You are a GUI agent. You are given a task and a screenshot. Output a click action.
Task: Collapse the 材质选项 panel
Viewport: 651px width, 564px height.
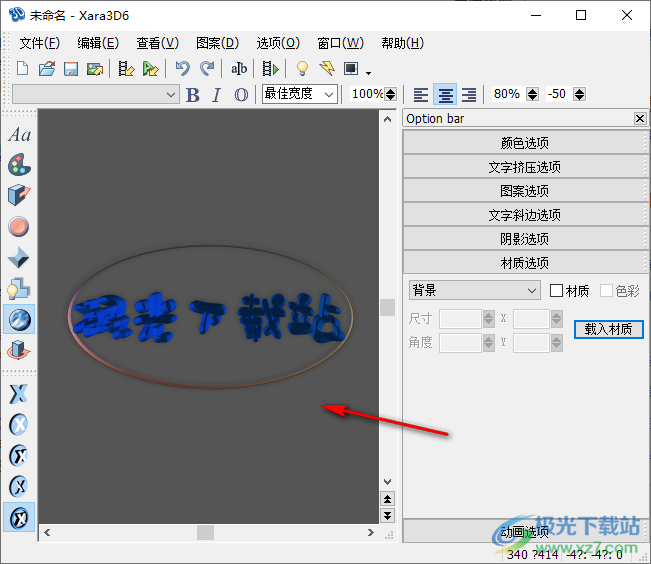point(525,263)
